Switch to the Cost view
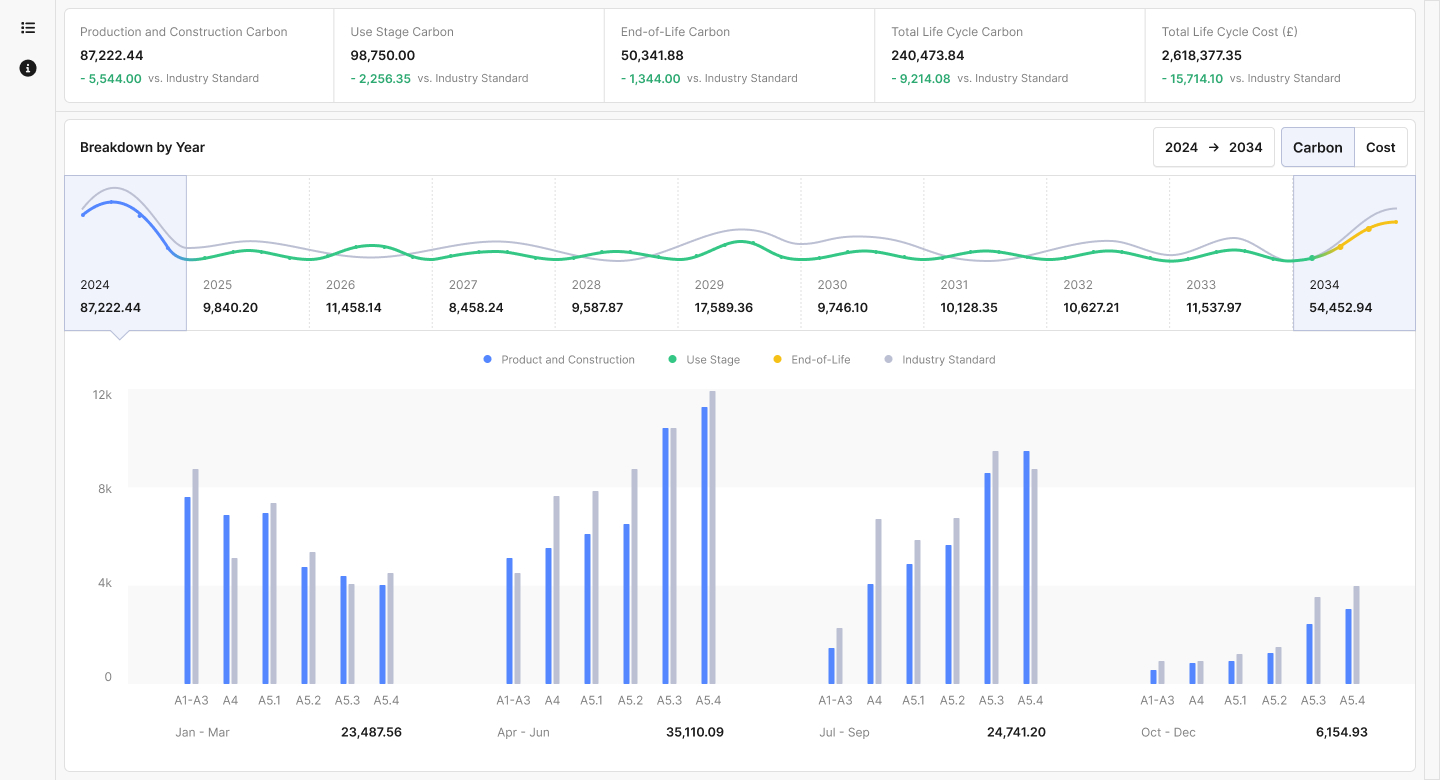 point(1380,147)
